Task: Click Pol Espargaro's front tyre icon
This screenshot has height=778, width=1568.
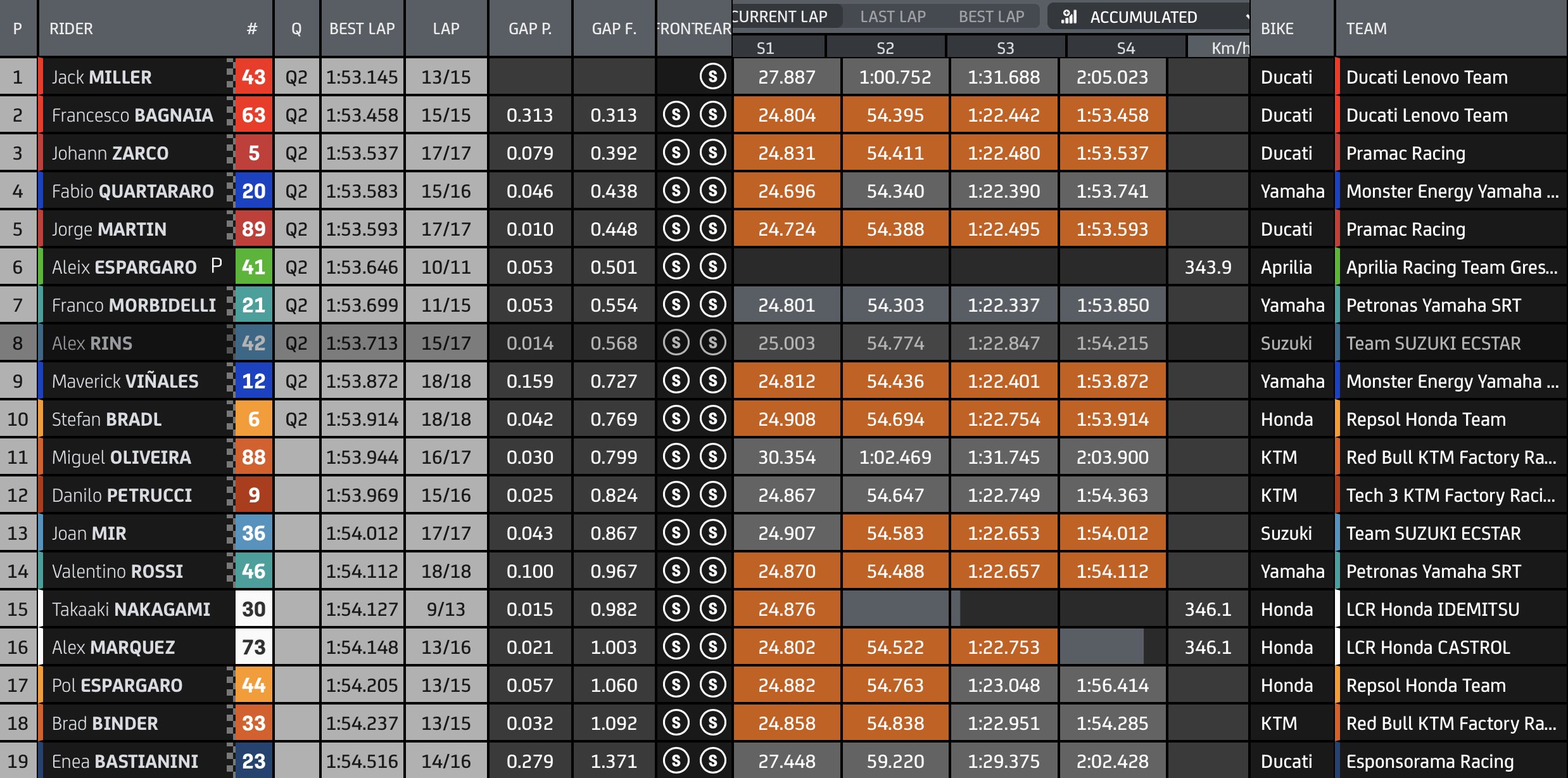Action: point(676,685)
